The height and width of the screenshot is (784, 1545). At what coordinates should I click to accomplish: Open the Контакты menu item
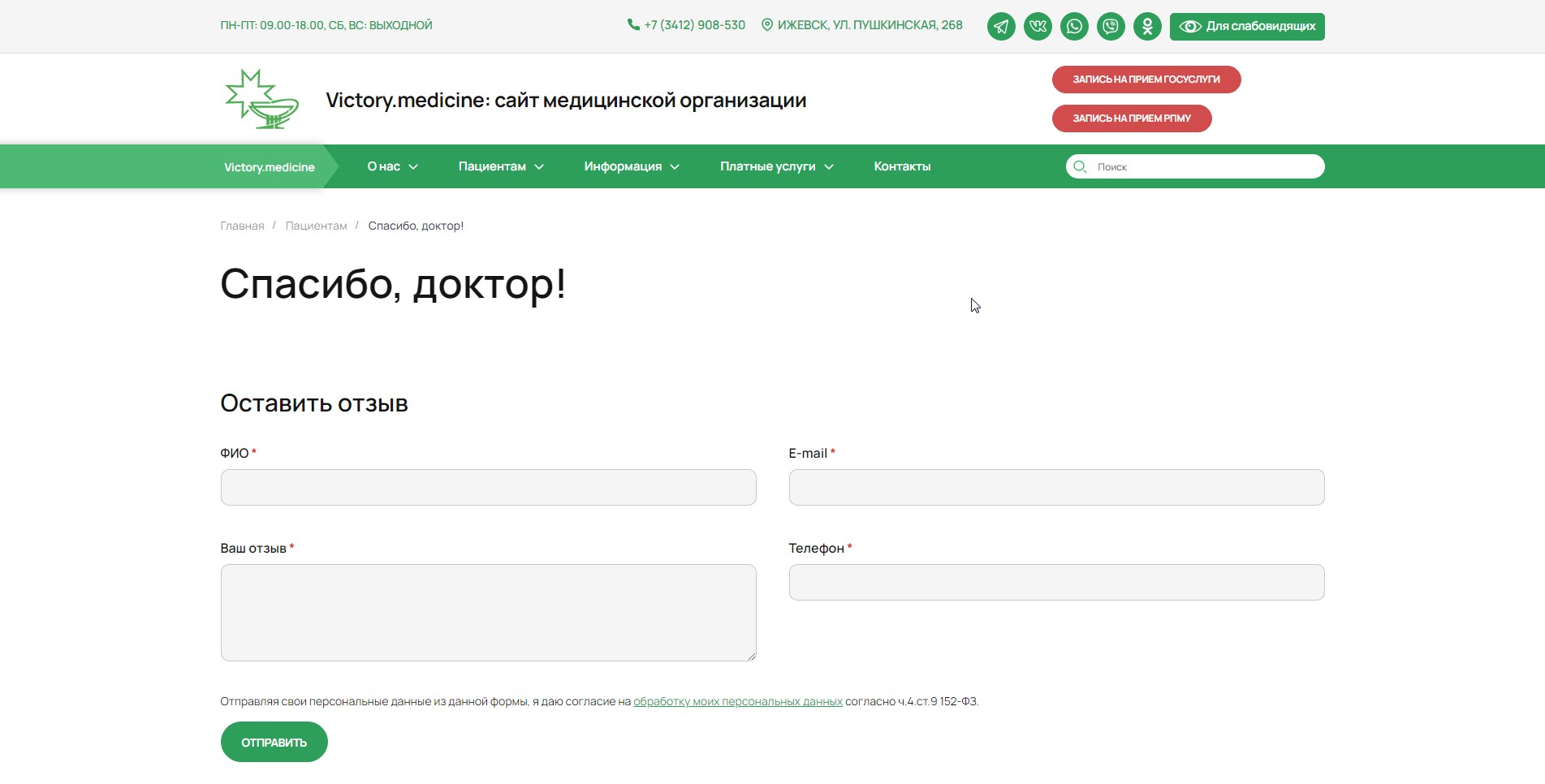pyautogui.click(x=902, y=166)
